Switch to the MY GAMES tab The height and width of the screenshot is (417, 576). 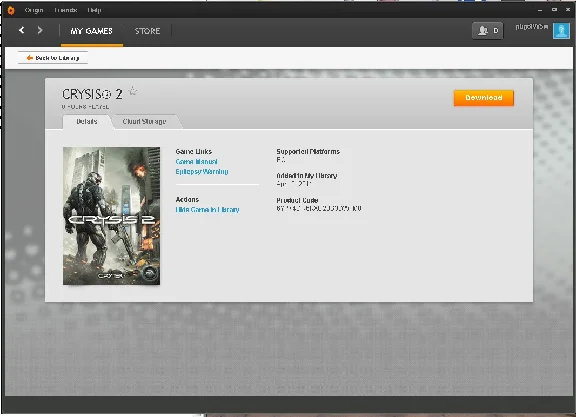(91, 31)
